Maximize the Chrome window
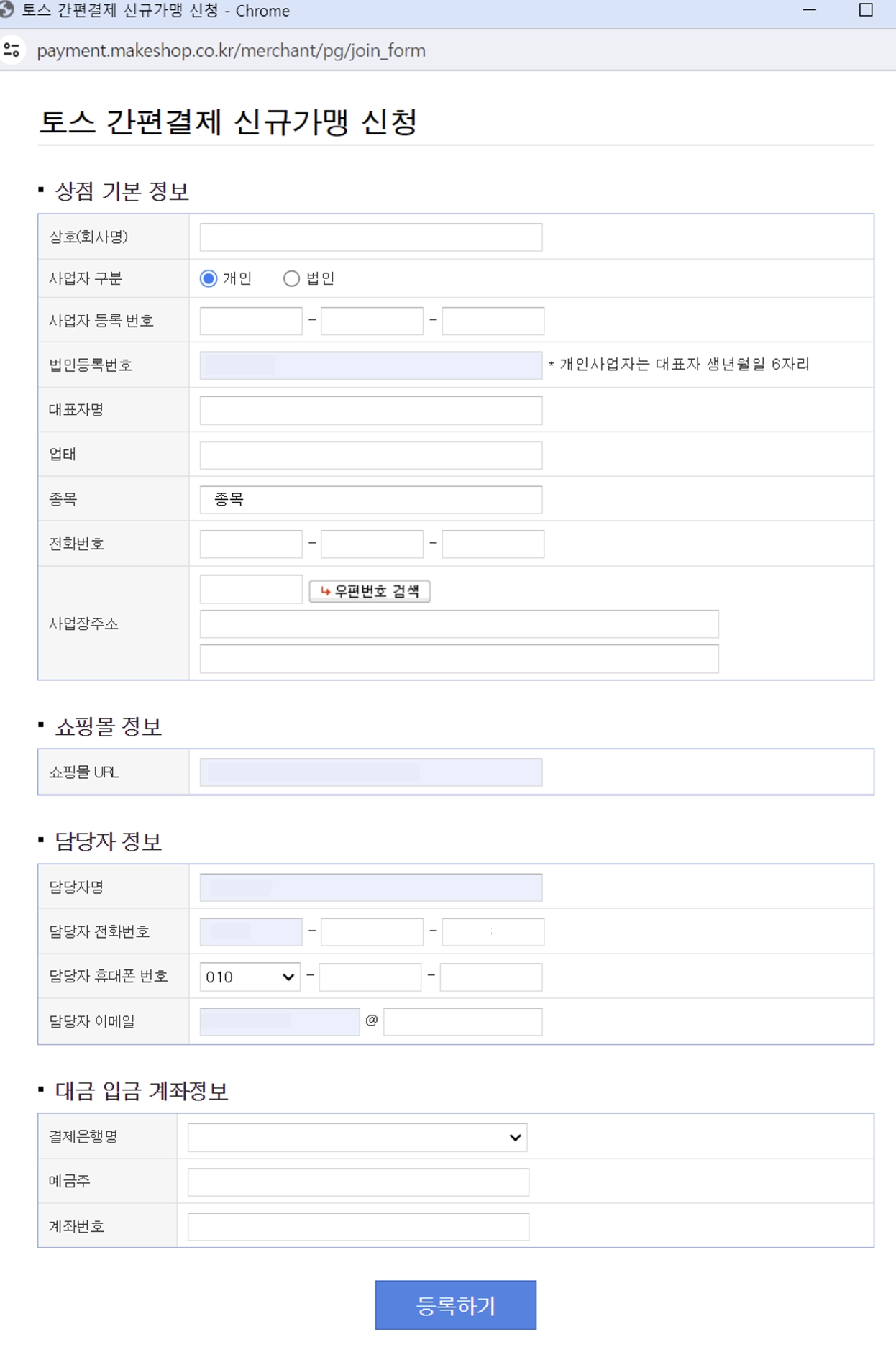The height and width of the screenshot is (1347, 896). click(866, 10)
